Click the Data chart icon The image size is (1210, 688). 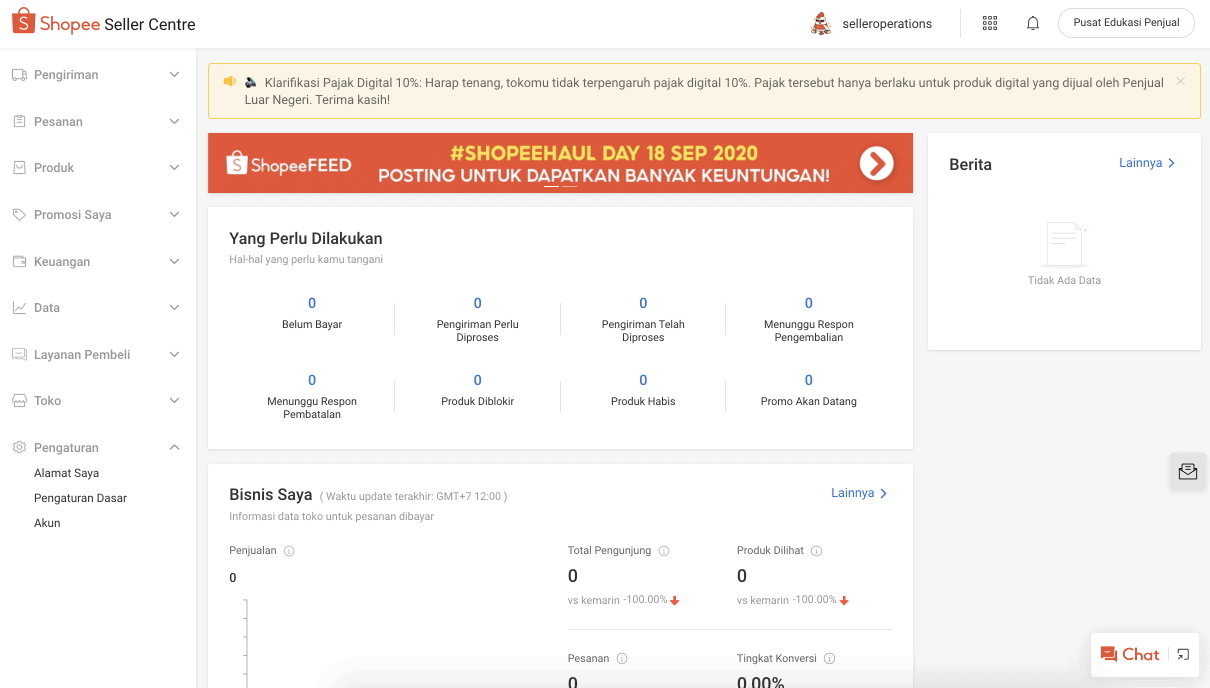19,308
